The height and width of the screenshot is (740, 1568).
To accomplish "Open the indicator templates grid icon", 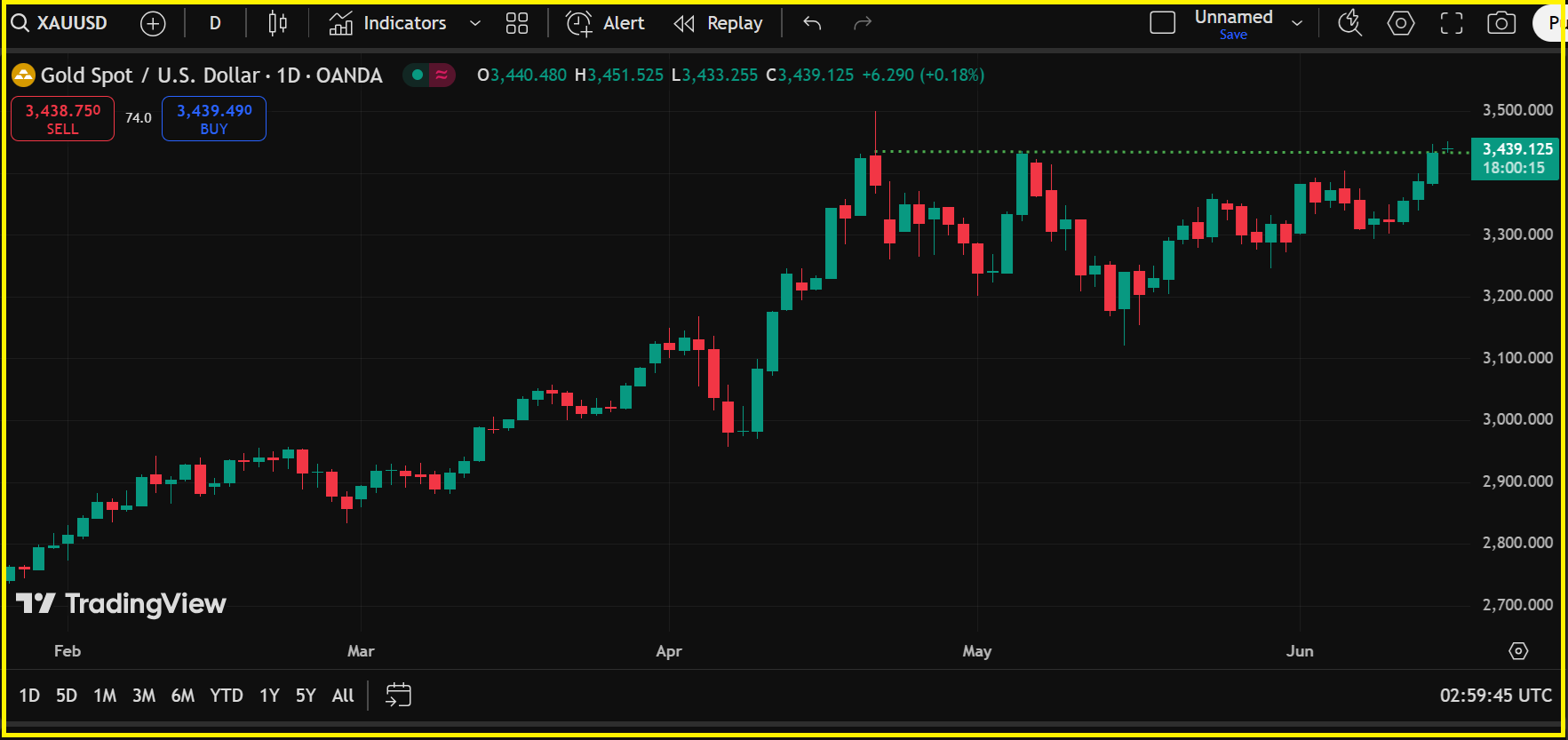I will (517, 24).
